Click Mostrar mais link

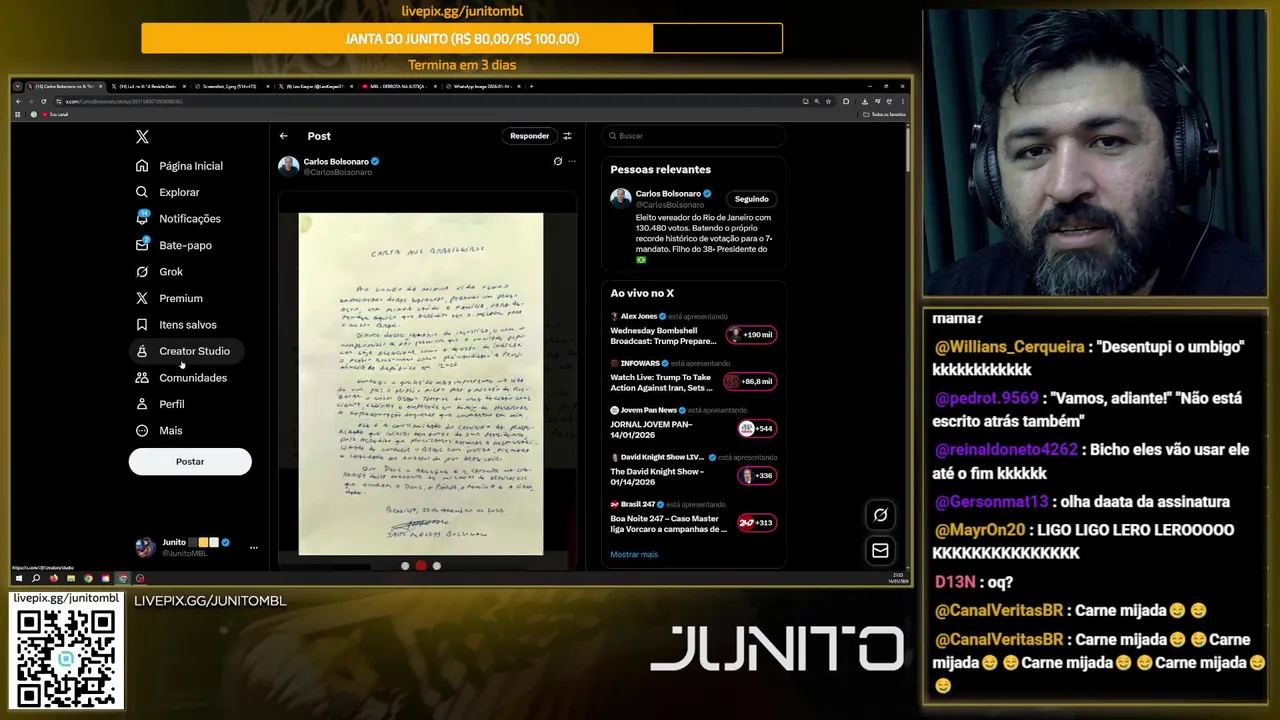[x=634, y=554]
